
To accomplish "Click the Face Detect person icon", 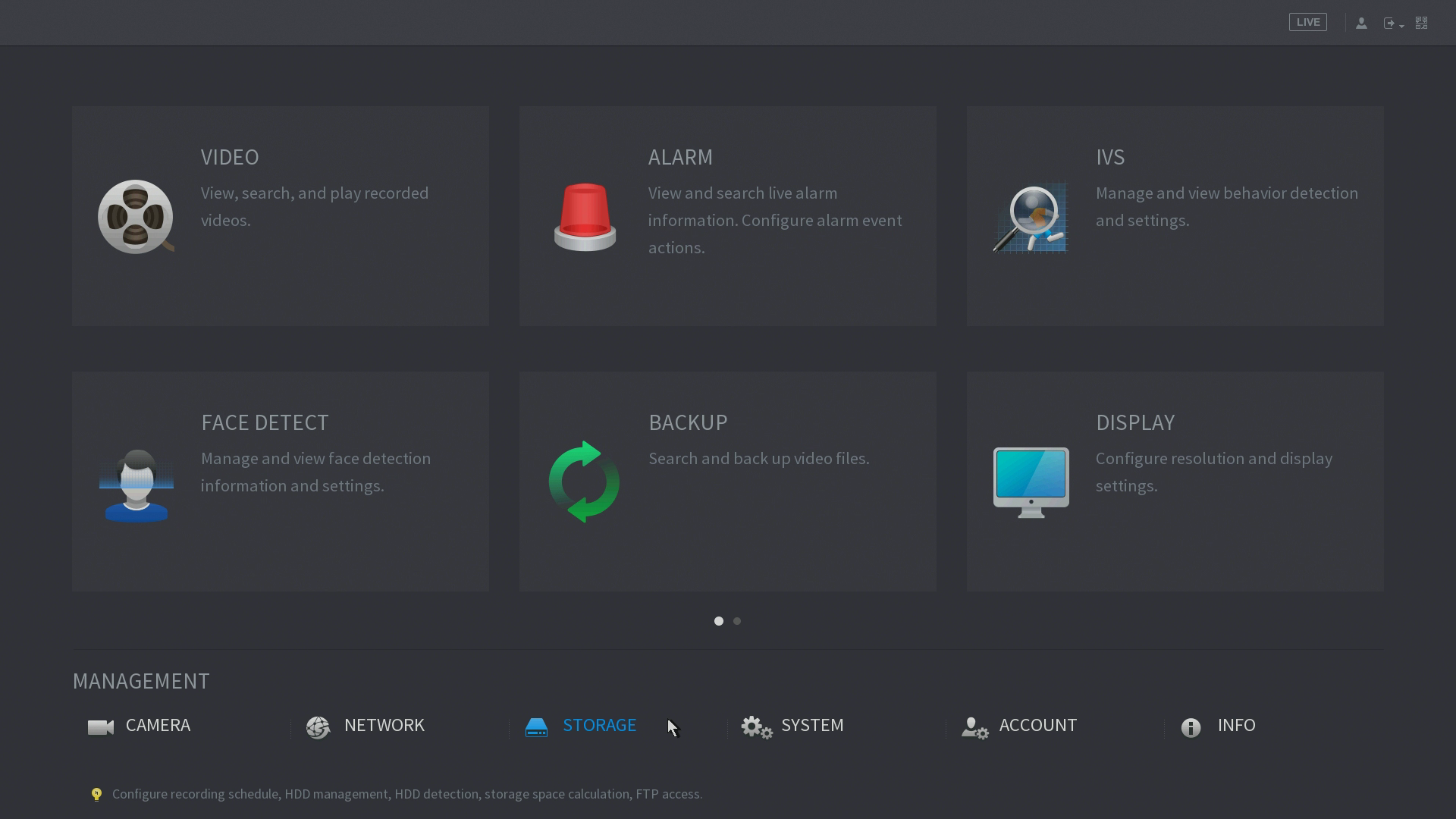I will coord(136,485).
